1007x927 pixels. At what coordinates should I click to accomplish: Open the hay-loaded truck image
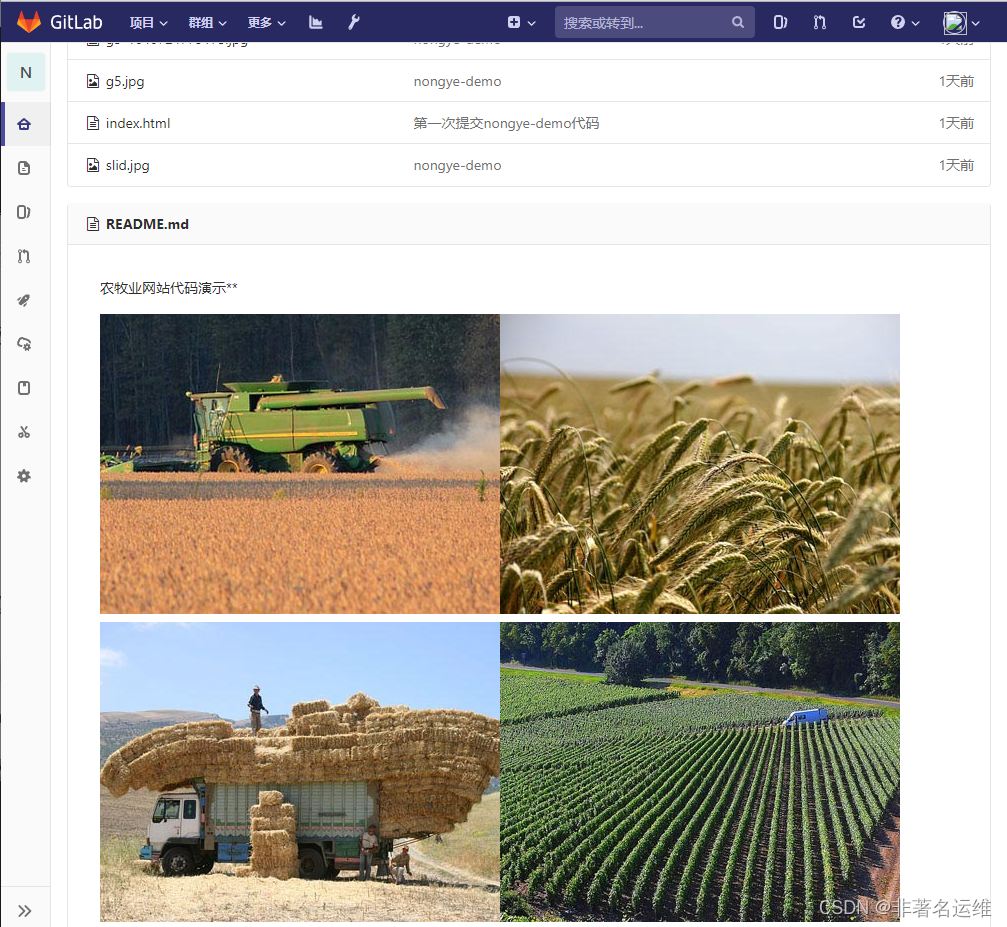(300, 772)
